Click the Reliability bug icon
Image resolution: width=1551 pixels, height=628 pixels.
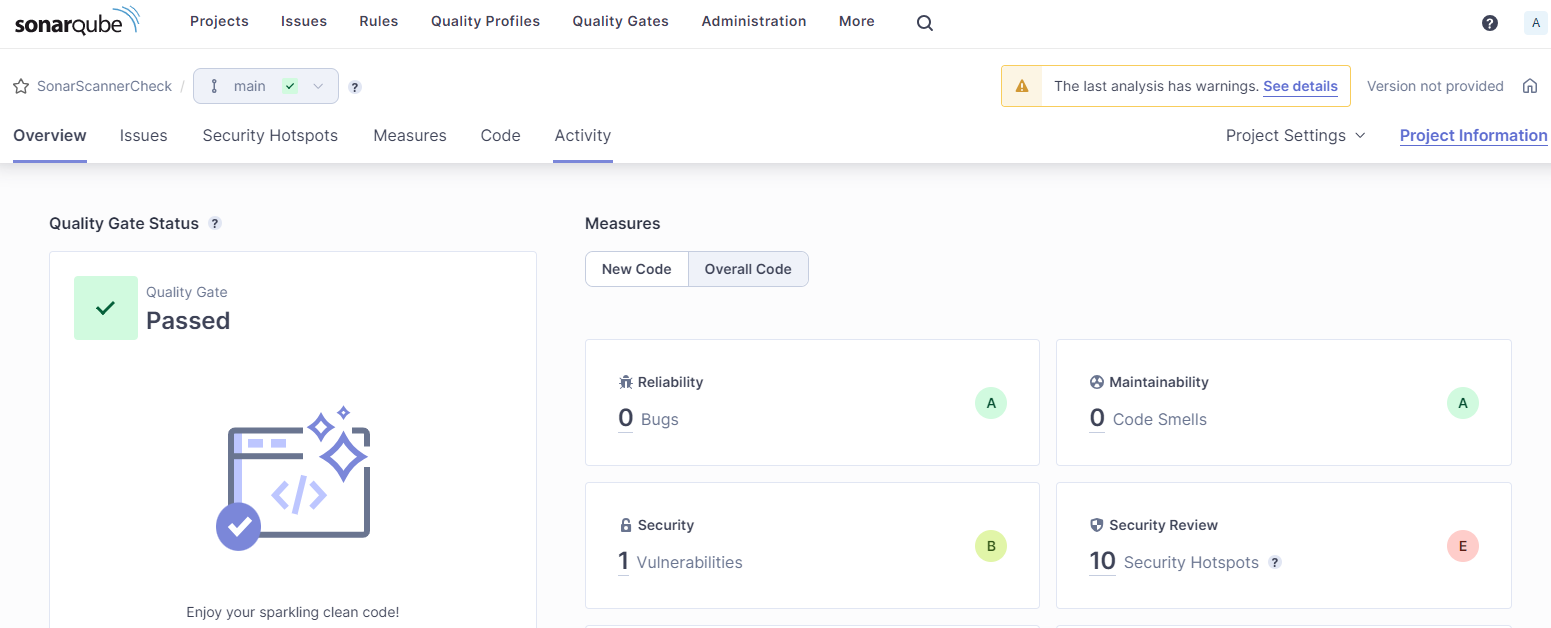[x=626, y=382]
